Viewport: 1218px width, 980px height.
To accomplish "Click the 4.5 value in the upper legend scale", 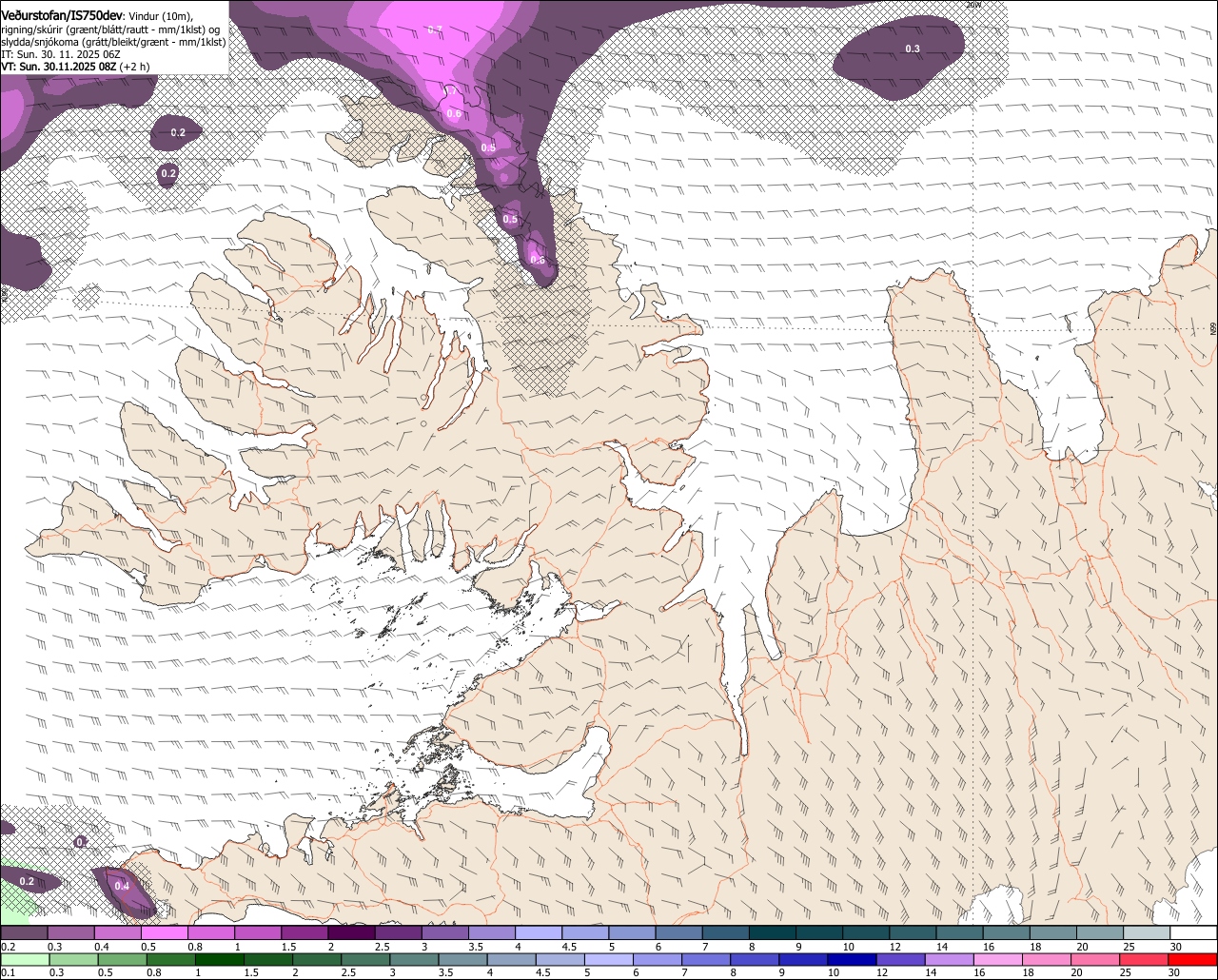I will coord(569,947).
